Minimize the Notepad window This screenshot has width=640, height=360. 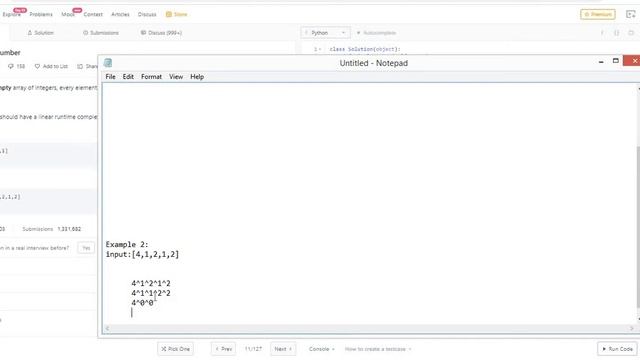click(x=601, y=62)
